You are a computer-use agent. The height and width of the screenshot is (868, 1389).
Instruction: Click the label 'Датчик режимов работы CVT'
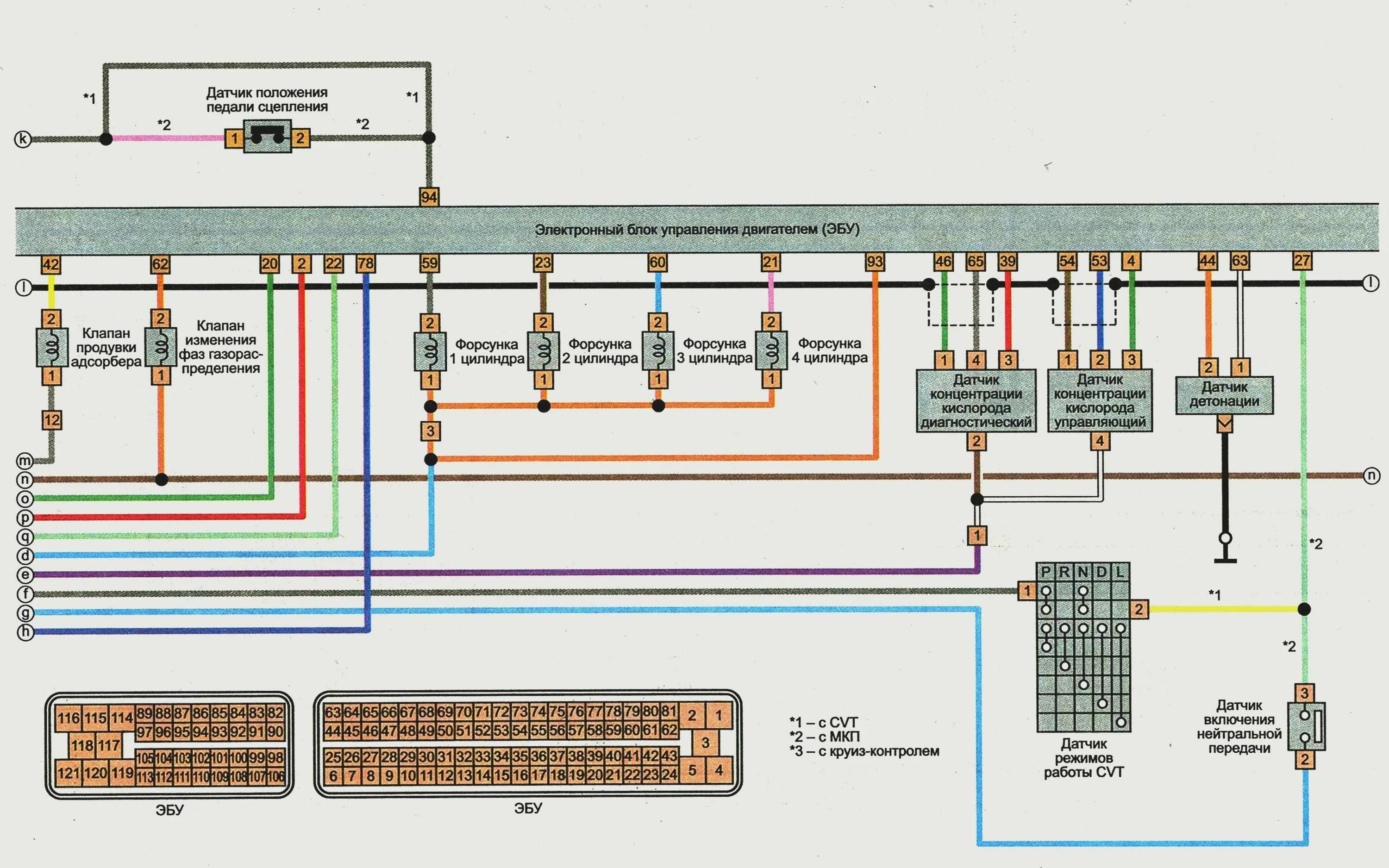[x=1083, y=758]
